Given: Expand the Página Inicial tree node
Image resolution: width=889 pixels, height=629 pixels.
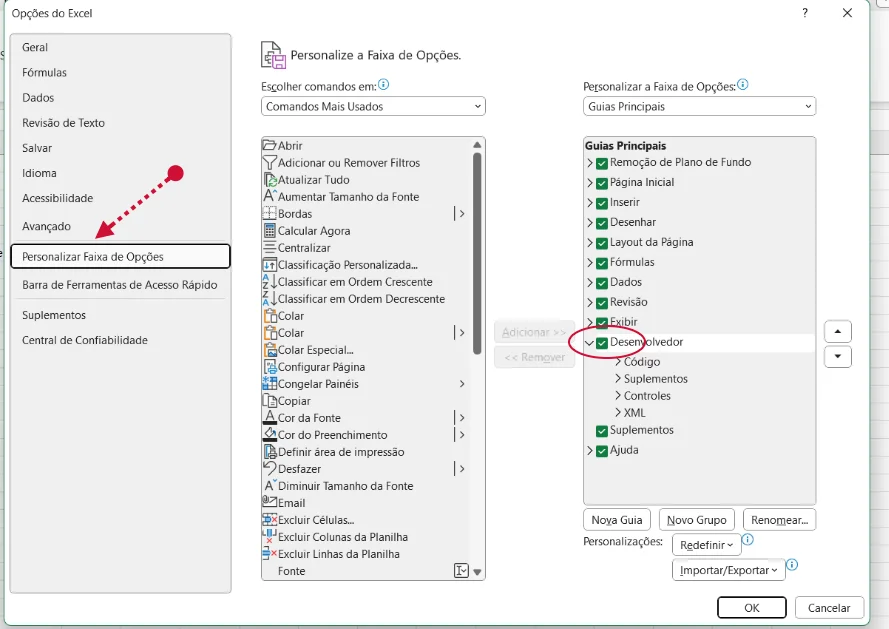Looking at the screenshot, I should pos(590,183).
